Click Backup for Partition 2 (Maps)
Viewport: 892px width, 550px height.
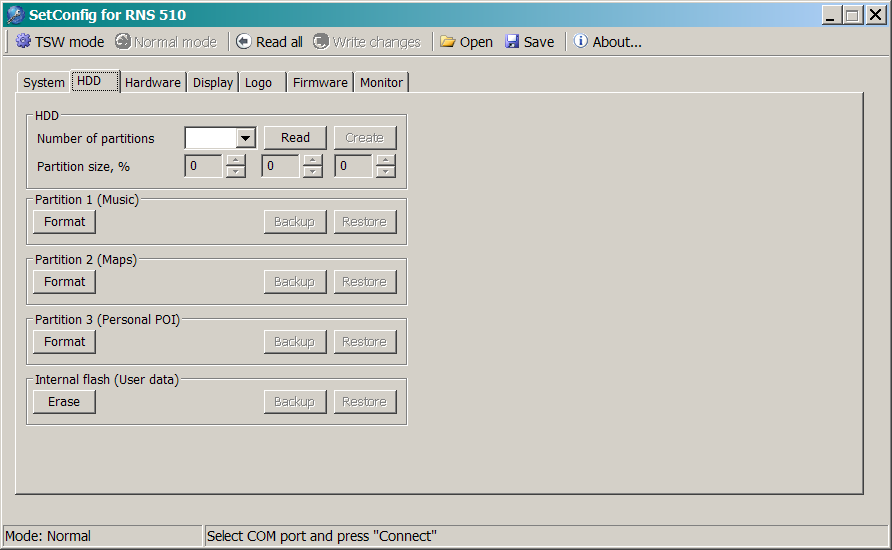pos(295,282)
